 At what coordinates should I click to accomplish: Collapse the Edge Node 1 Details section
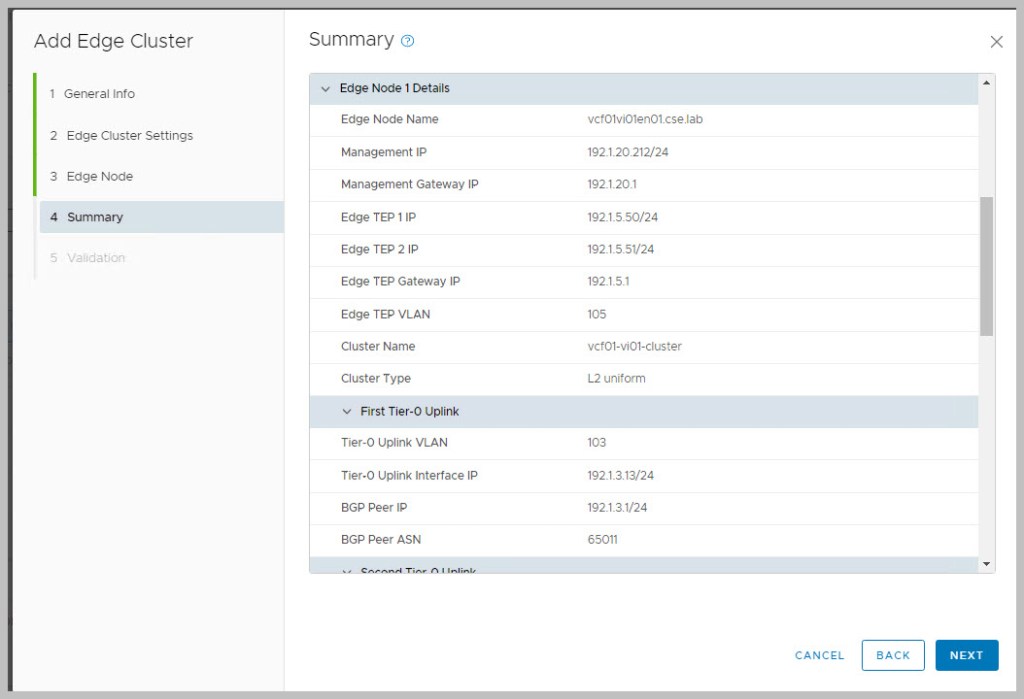point(325,89)
